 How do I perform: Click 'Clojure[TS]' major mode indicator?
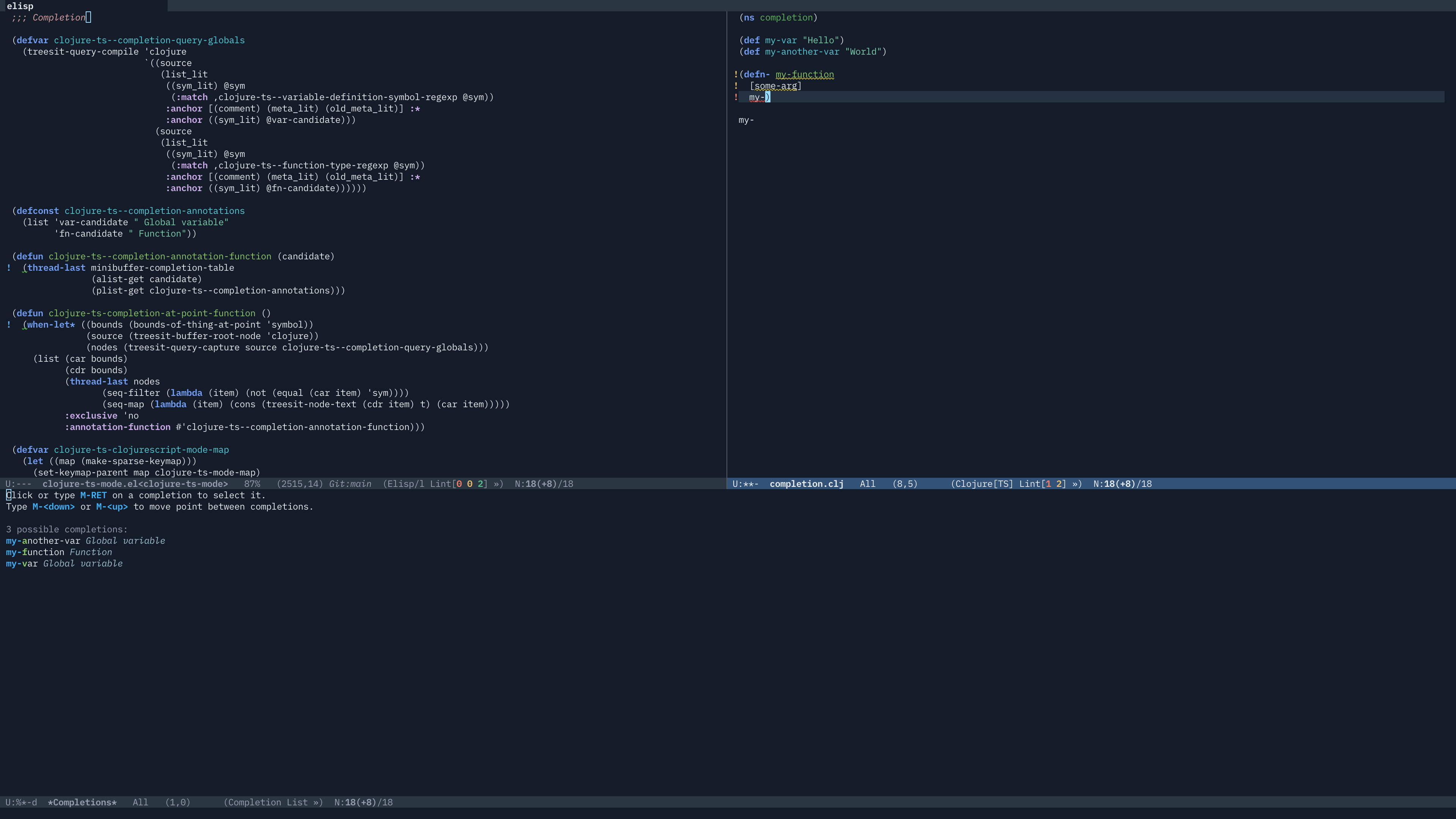point(984,484)
